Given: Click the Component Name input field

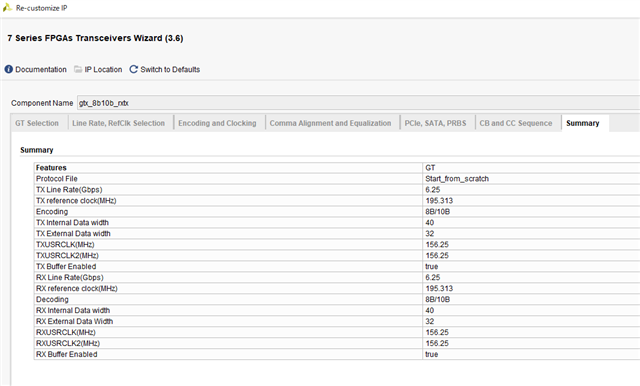Looking at the screenshot, I should pos(358,103).
